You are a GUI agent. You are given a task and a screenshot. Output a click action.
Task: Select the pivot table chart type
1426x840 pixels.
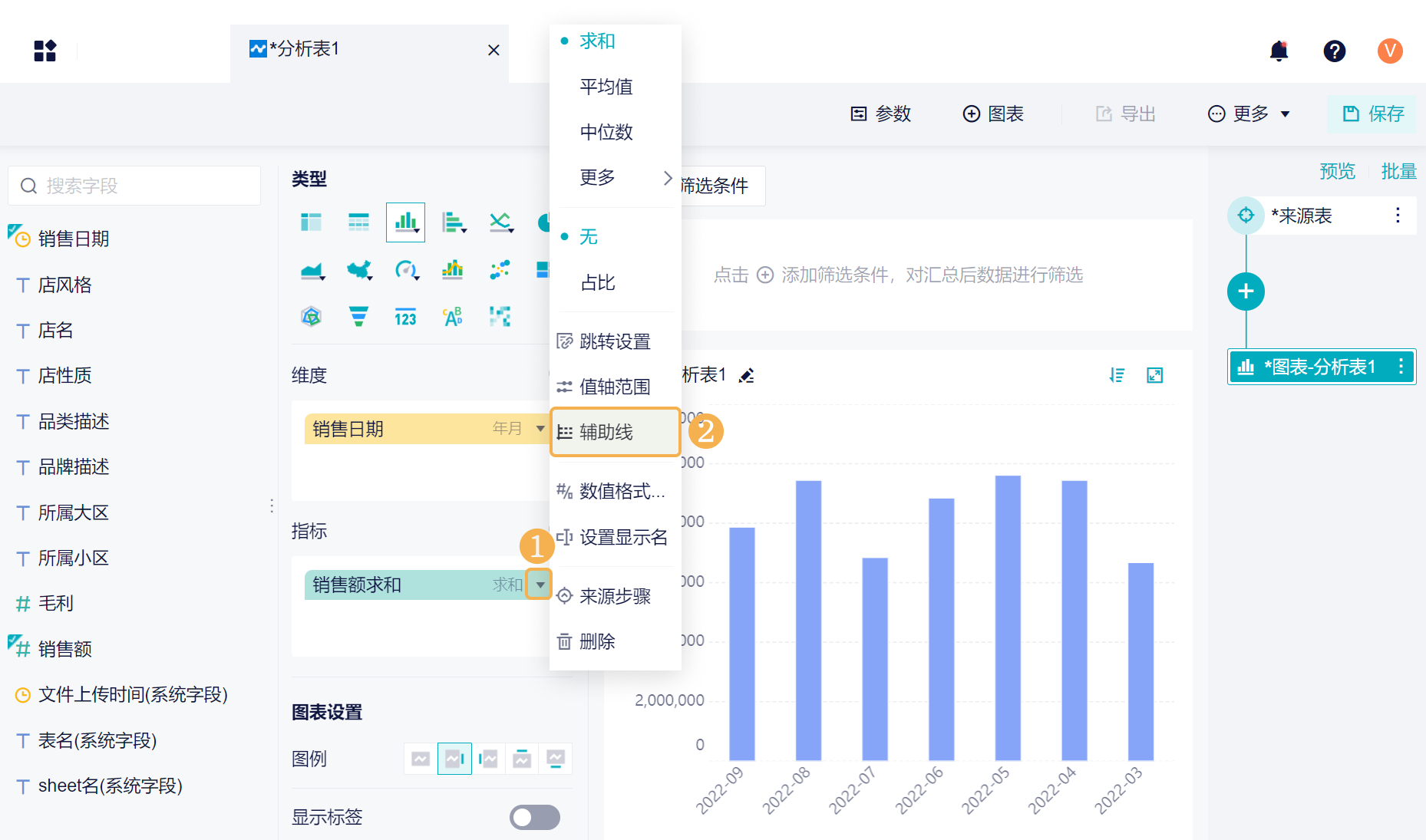[x=311, y=222]
